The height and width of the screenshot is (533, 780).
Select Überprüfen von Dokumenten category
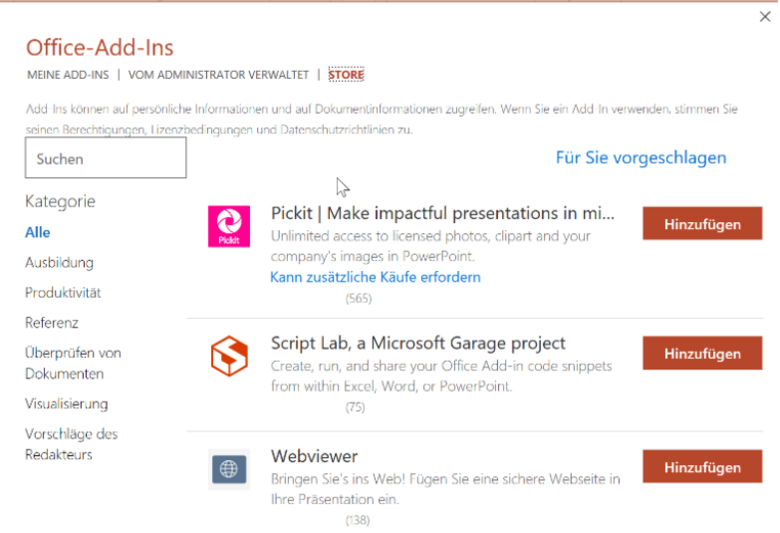(73, 363)
